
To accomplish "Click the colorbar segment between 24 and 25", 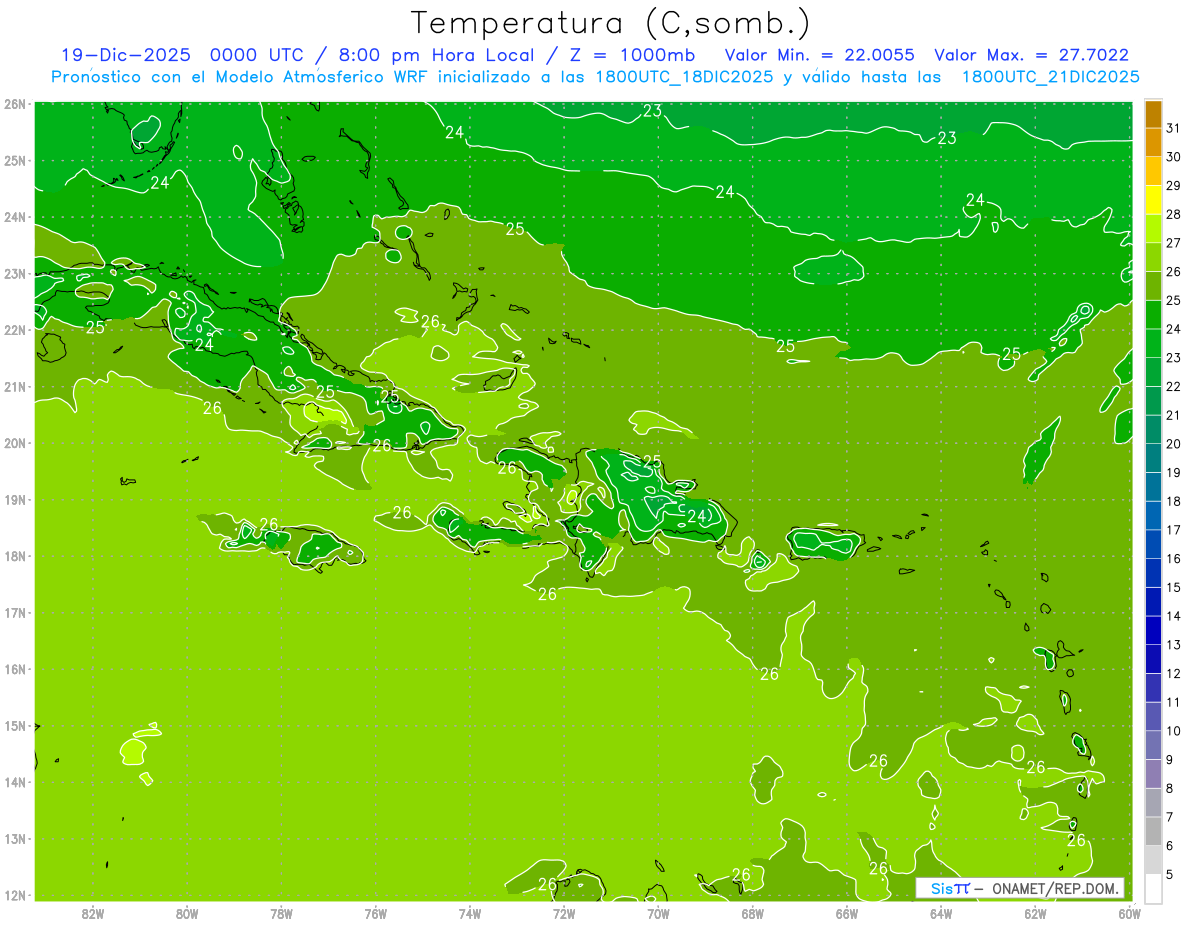I will pyautogui.click(x=1153, y=314).
